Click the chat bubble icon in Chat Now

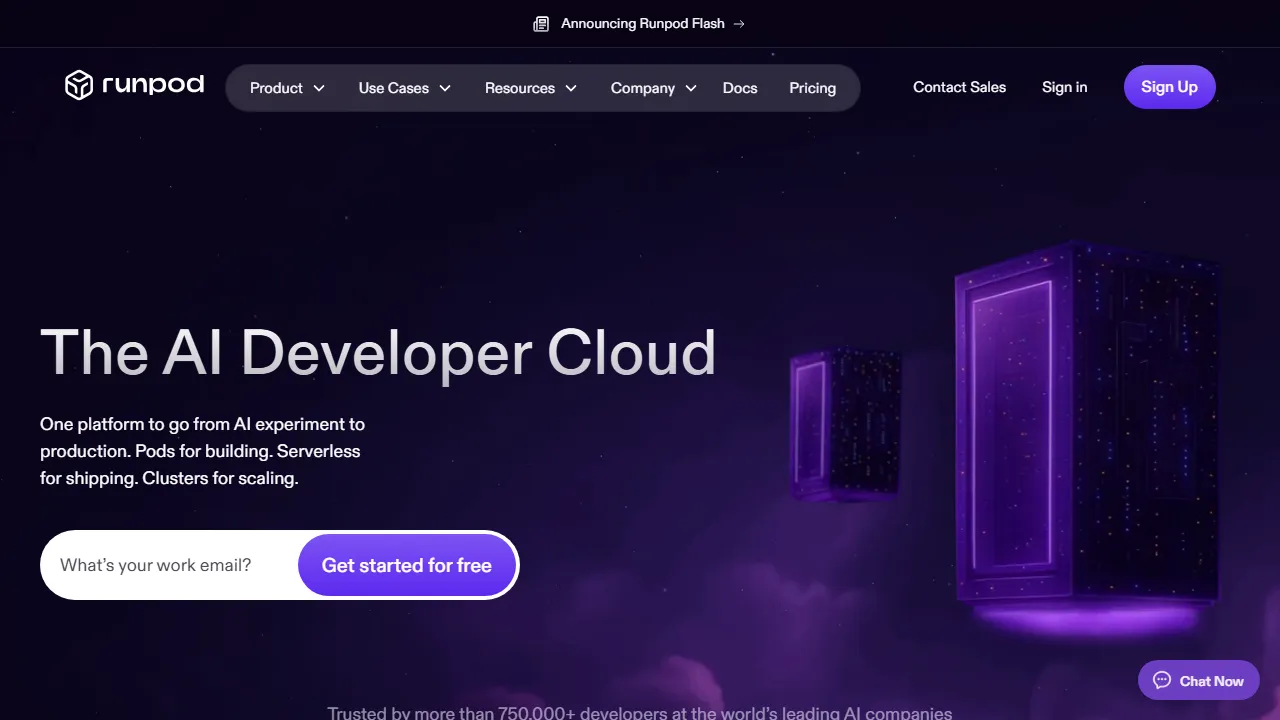1162,681
